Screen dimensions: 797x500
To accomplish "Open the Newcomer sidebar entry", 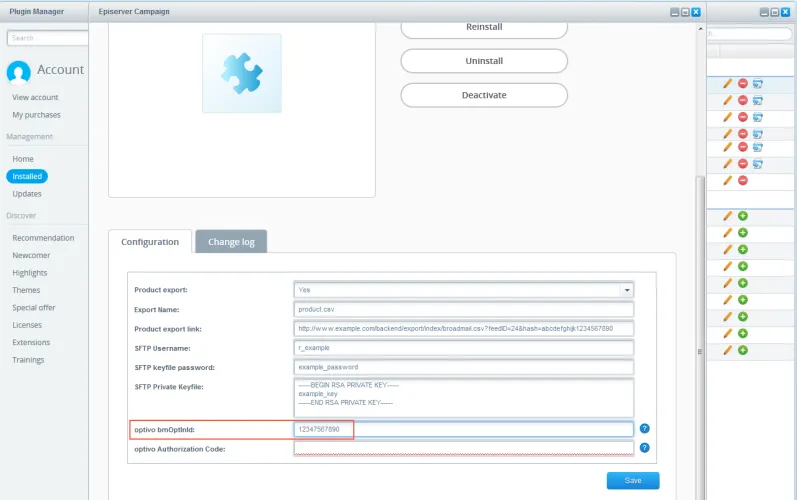I will click(x=31, y=255).
